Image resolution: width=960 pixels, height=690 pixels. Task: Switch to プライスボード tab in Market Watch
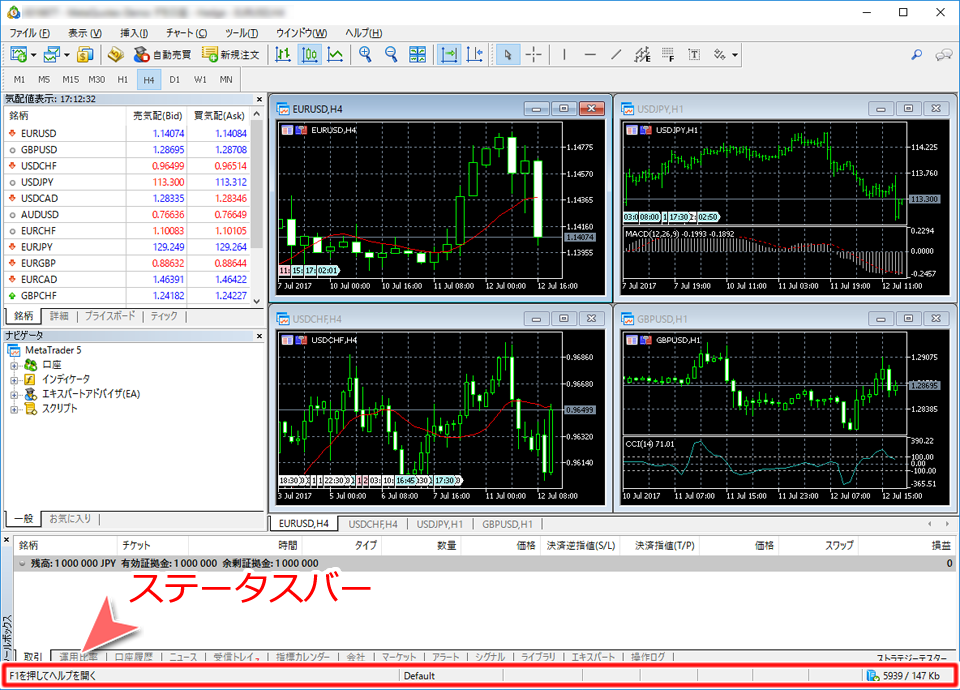[110, 316]
